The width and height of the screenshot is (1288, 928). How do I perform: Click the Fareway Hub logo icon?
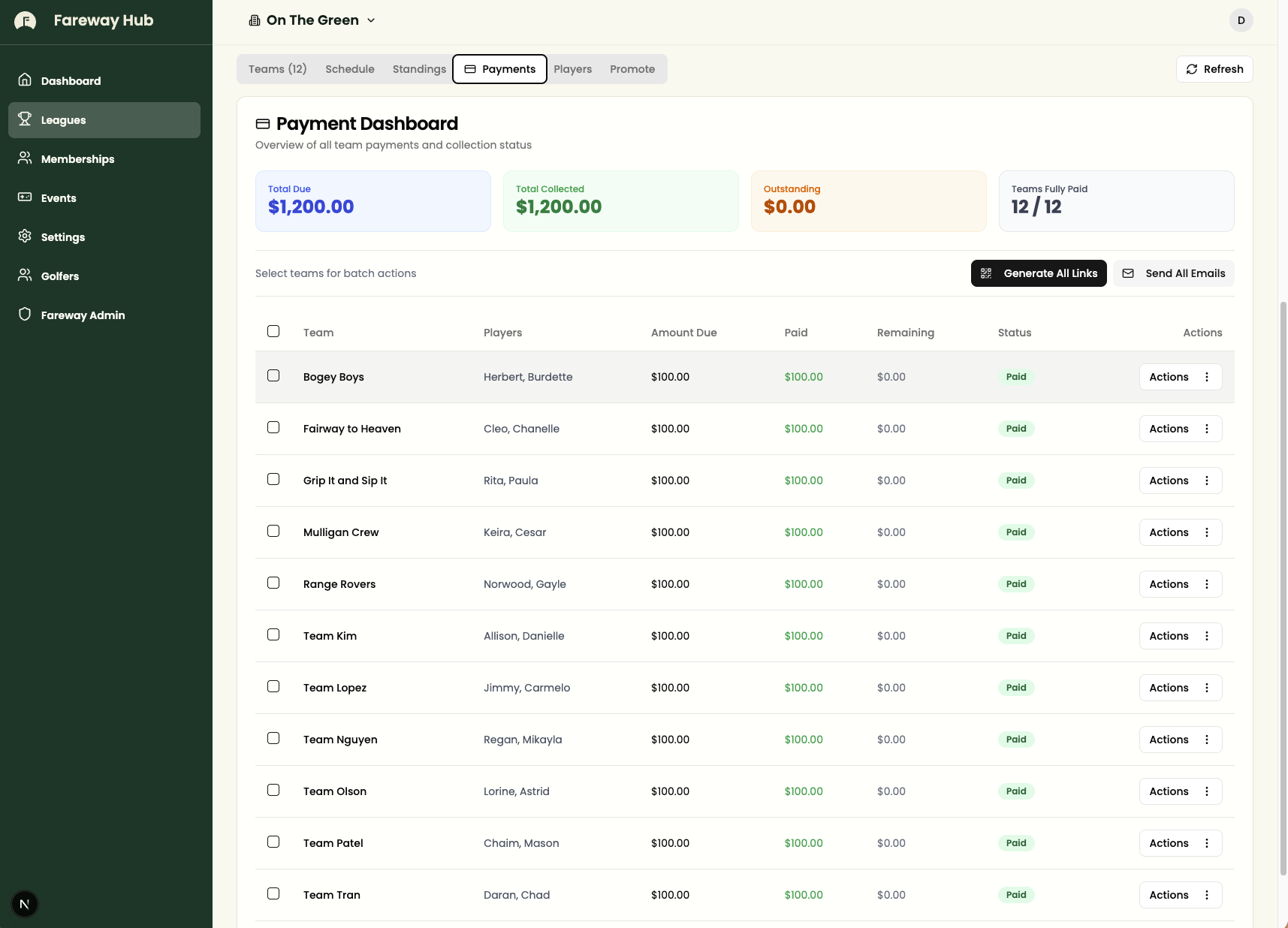(x=26, y=21)
